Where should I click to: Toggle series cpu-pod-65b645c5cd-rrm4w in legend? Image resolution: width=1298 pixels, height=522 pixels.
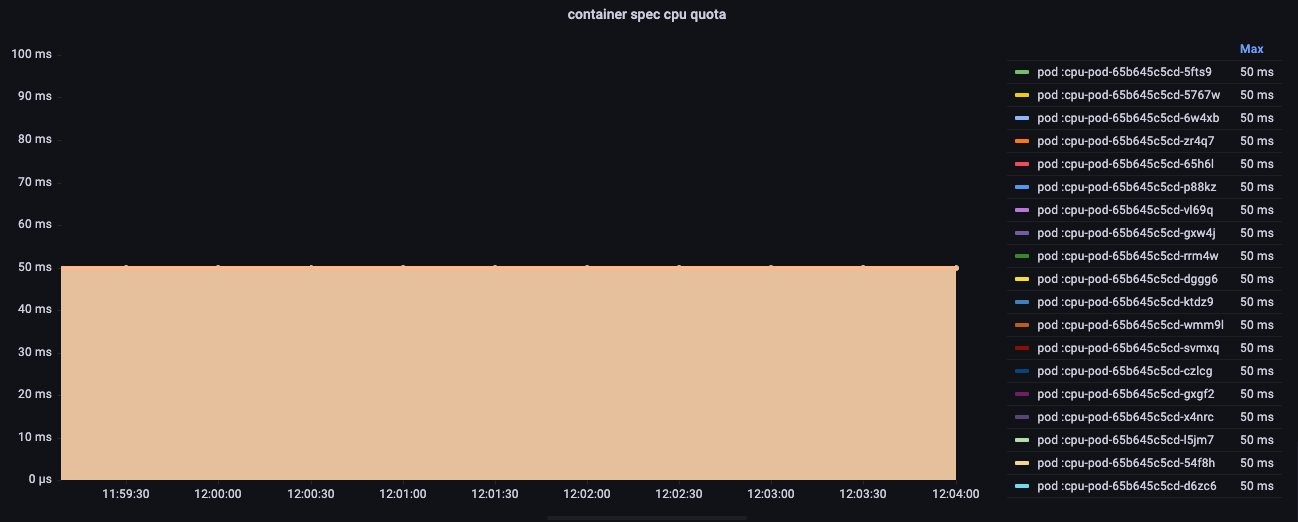coord(1128,256)
